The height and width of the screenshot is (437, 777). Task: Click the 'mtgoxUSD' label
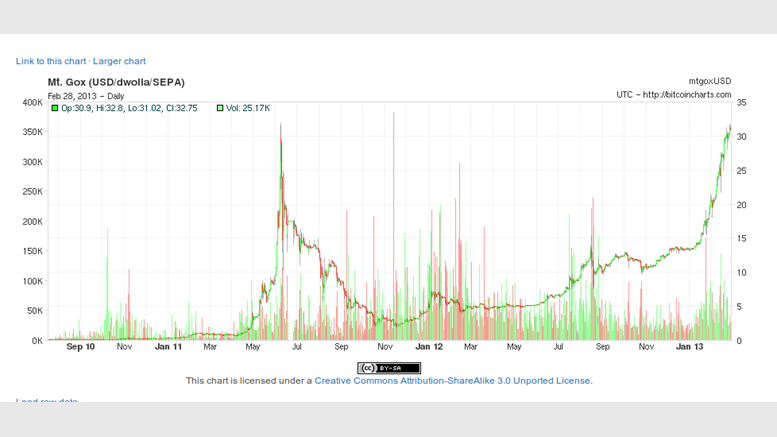(x=710, y=81)
